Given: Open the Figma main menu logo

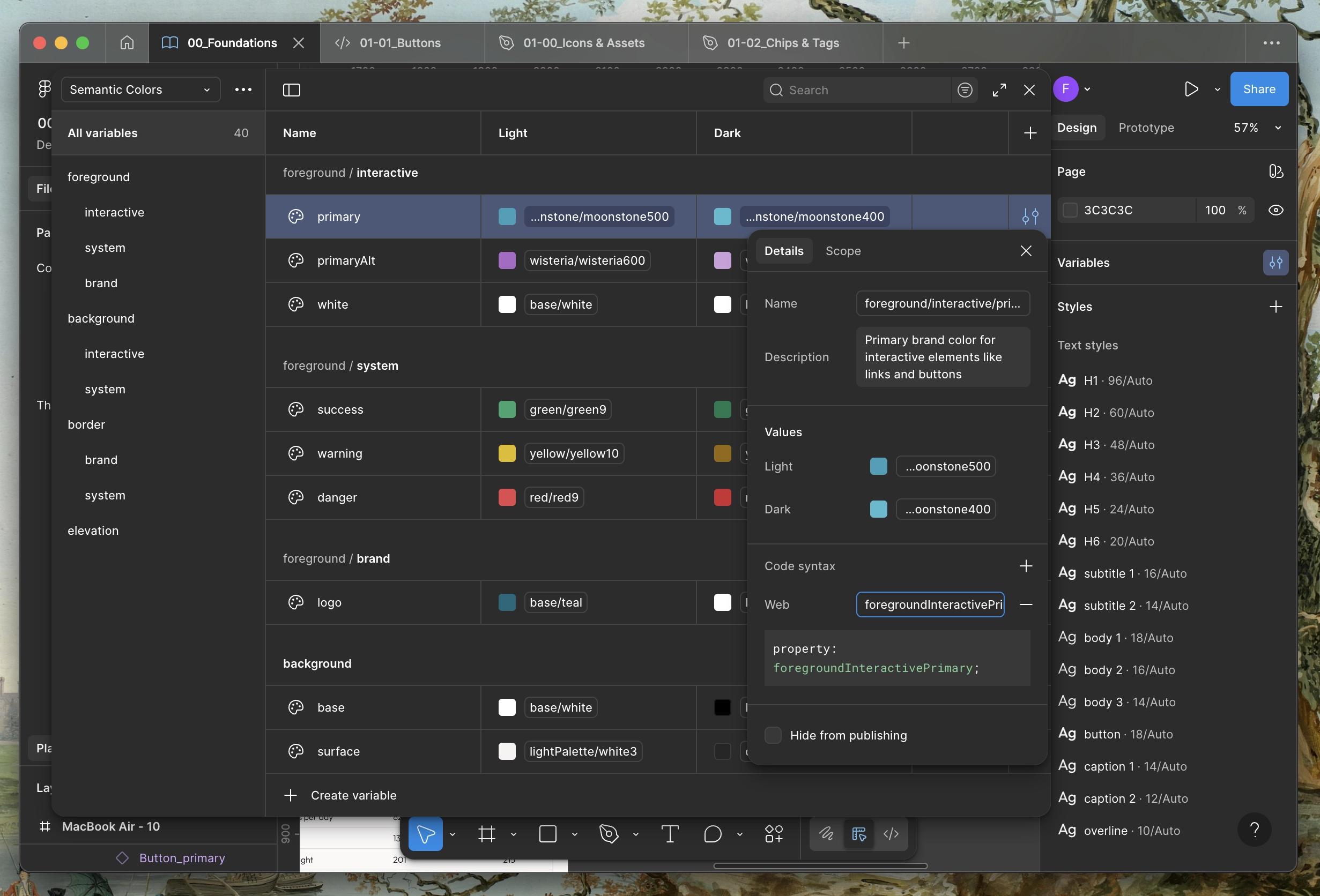Looking at the screenshot, I should [45, 89].
